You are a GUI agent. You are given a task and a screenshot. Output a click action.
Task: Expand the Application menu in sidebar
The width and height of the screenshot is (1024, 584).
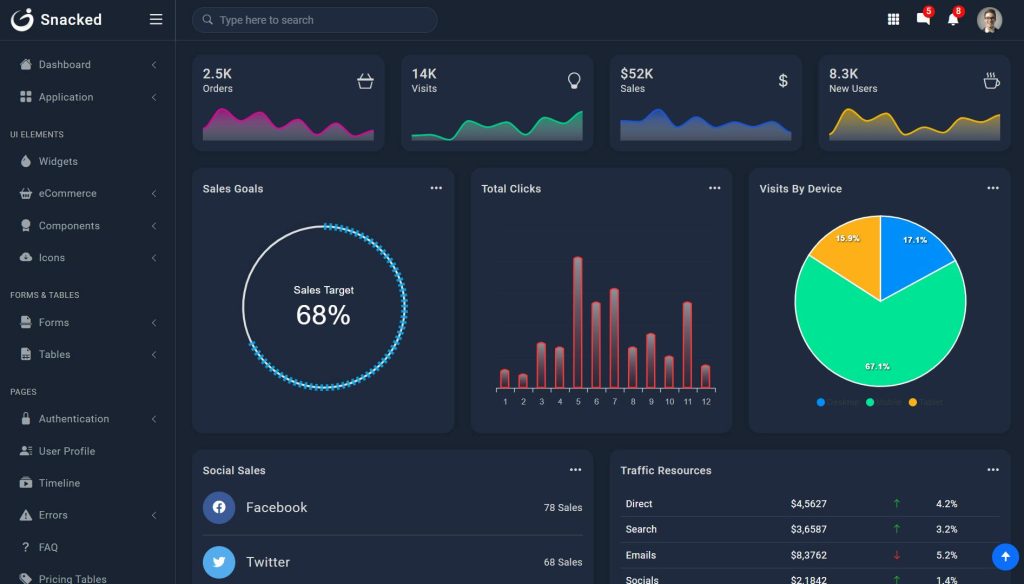pos(67,97)
